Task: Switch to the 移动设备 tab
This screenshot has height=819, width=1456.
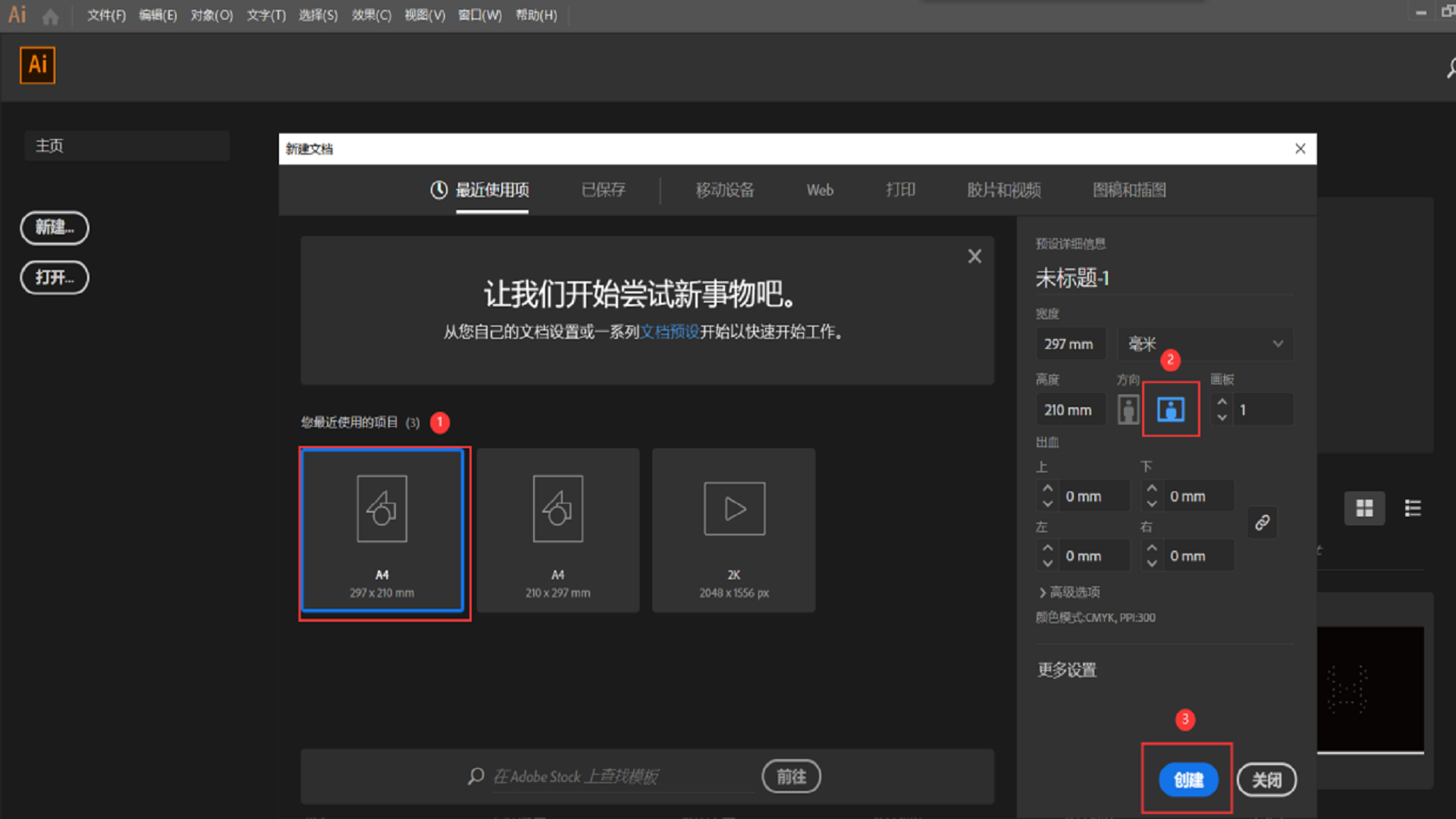Action: (x=724, y=190)
